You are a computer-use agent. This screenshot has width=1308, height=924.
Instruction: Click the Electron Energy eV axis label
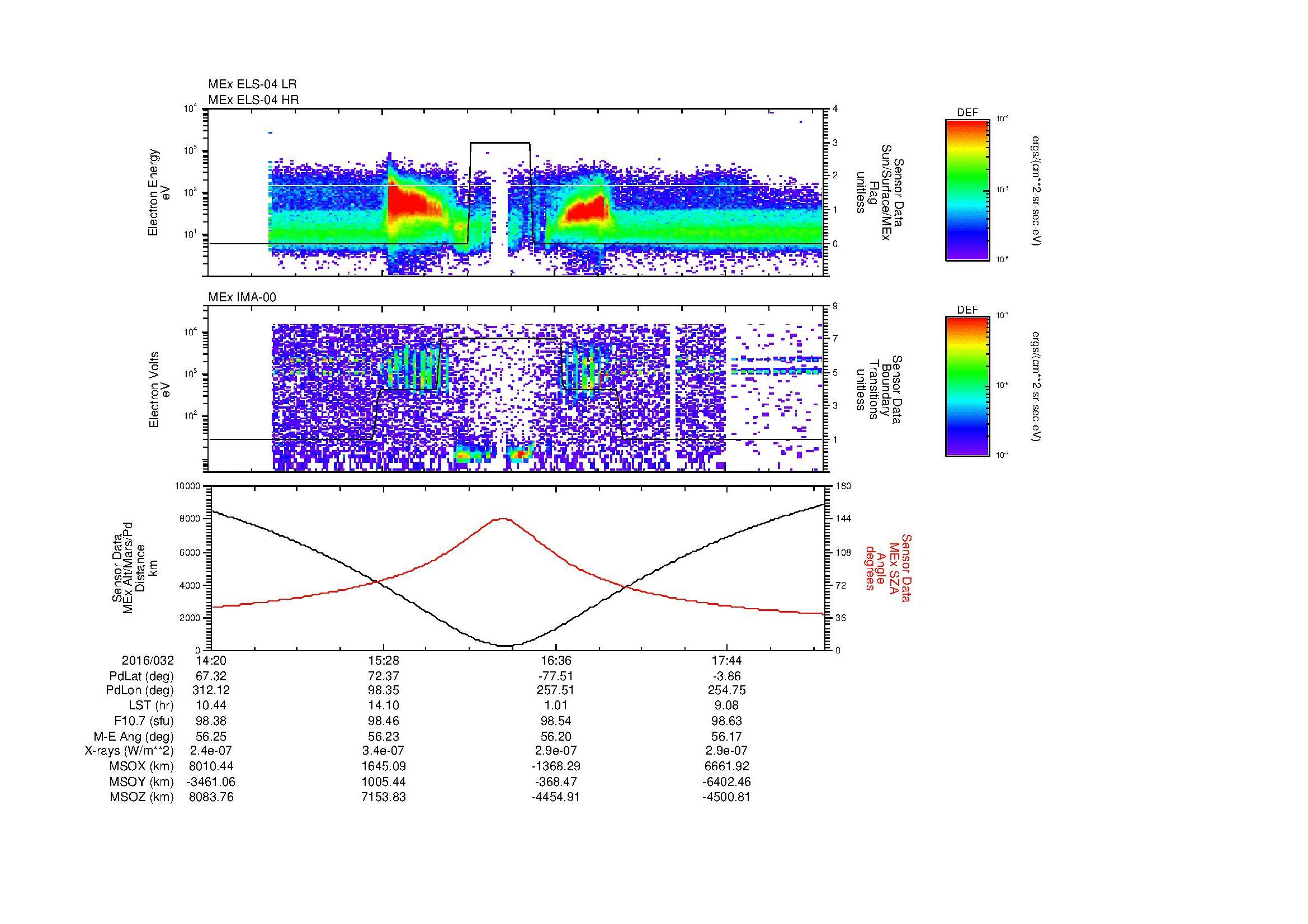[159, 192]
